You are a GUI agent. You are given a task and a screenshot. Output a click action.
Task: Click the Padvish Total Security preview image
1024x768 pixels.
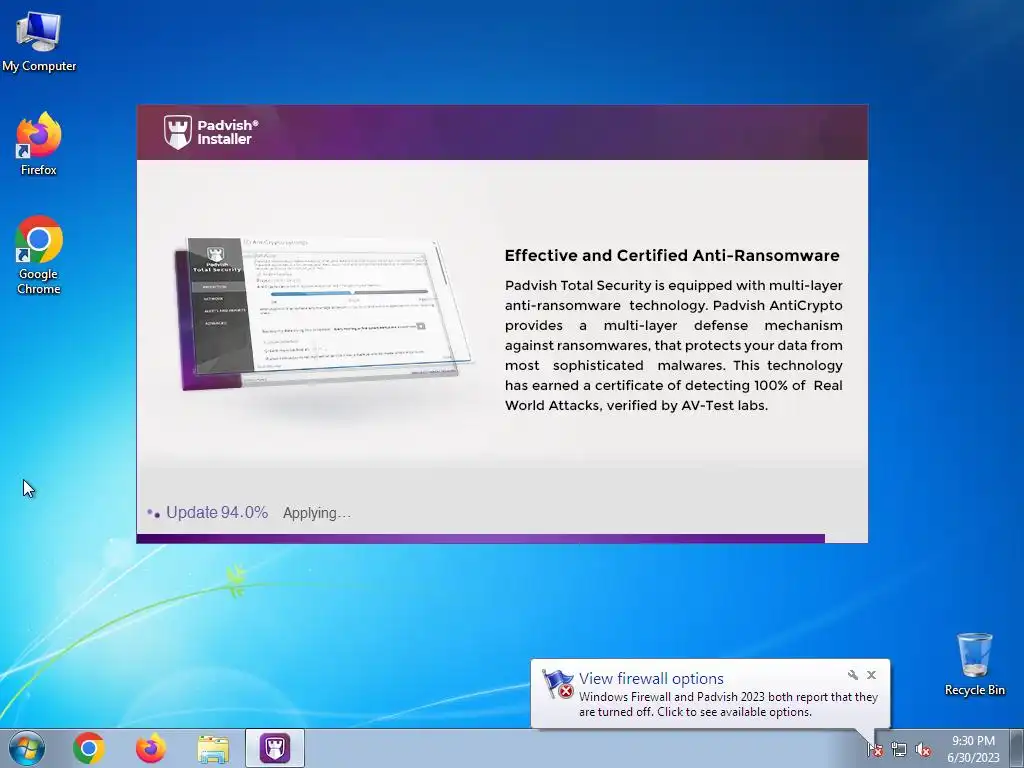coord(324,313)
